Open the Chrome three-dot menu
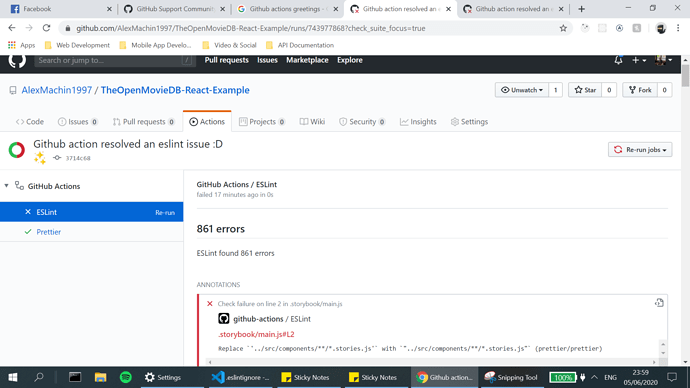 click(x=678, y=28)
